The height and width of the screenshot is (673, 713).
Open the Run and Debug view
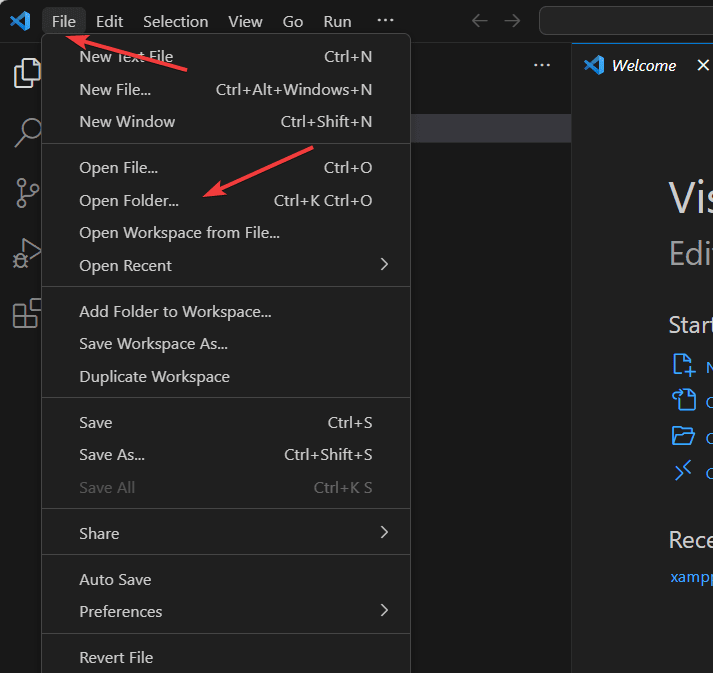27,253
